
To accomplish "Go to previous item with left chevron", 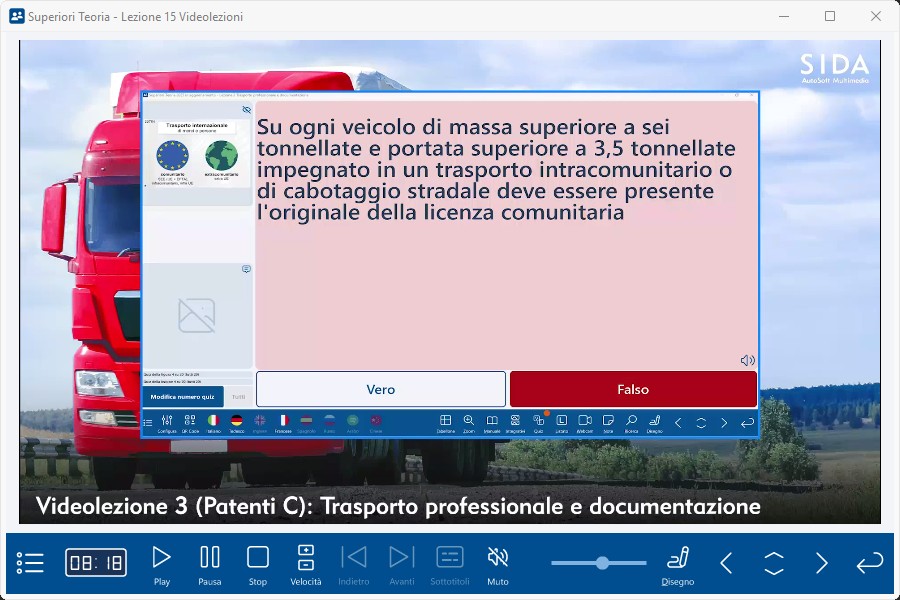I will [x=726, y=563].
